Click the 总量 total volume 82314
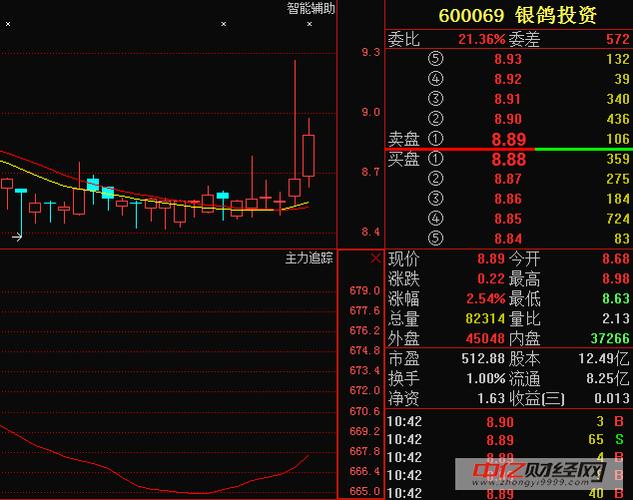 [485, 319]
